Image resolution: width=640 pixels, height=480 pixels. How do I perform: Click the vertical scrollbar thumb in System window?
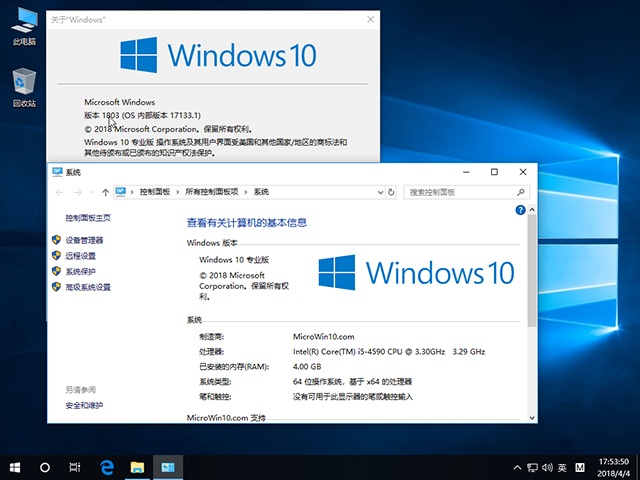click(x=532, y=270)
